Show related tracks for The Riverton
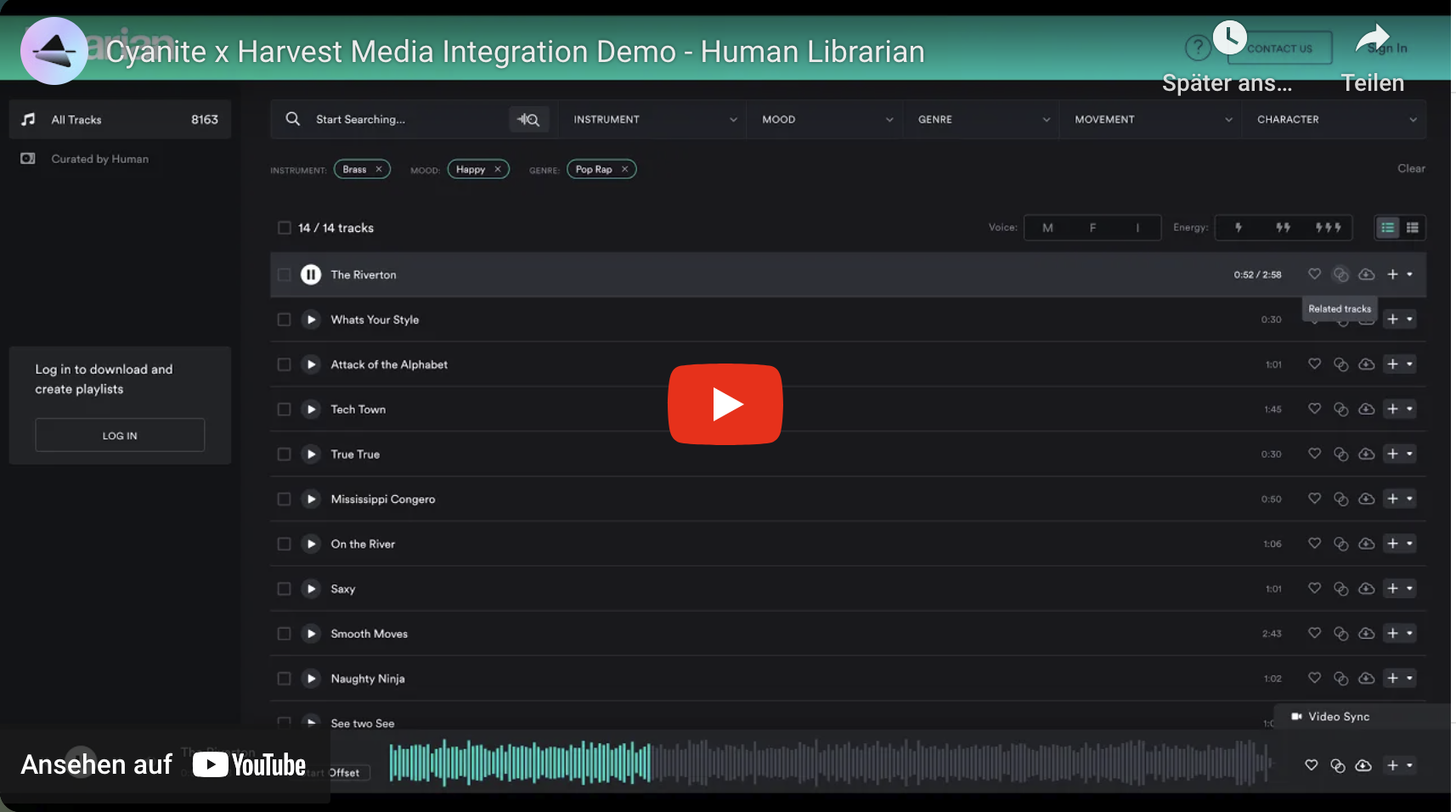Viewport: 1456px width, 812px height. (x=1340, y=274)
